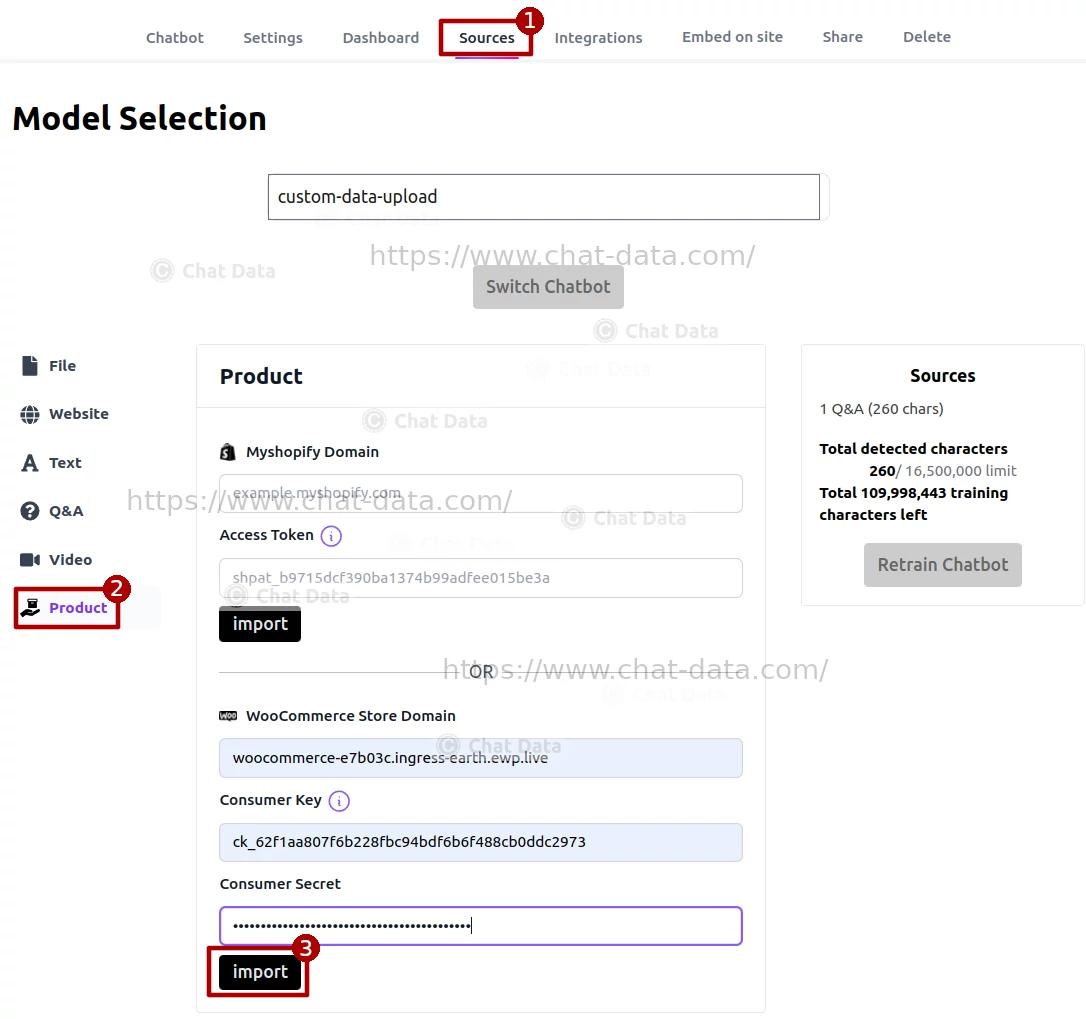This screenshot has height=1019, width=1086.
Task: Show Consumer Key info tooltip icon
Action: (339, 801)
